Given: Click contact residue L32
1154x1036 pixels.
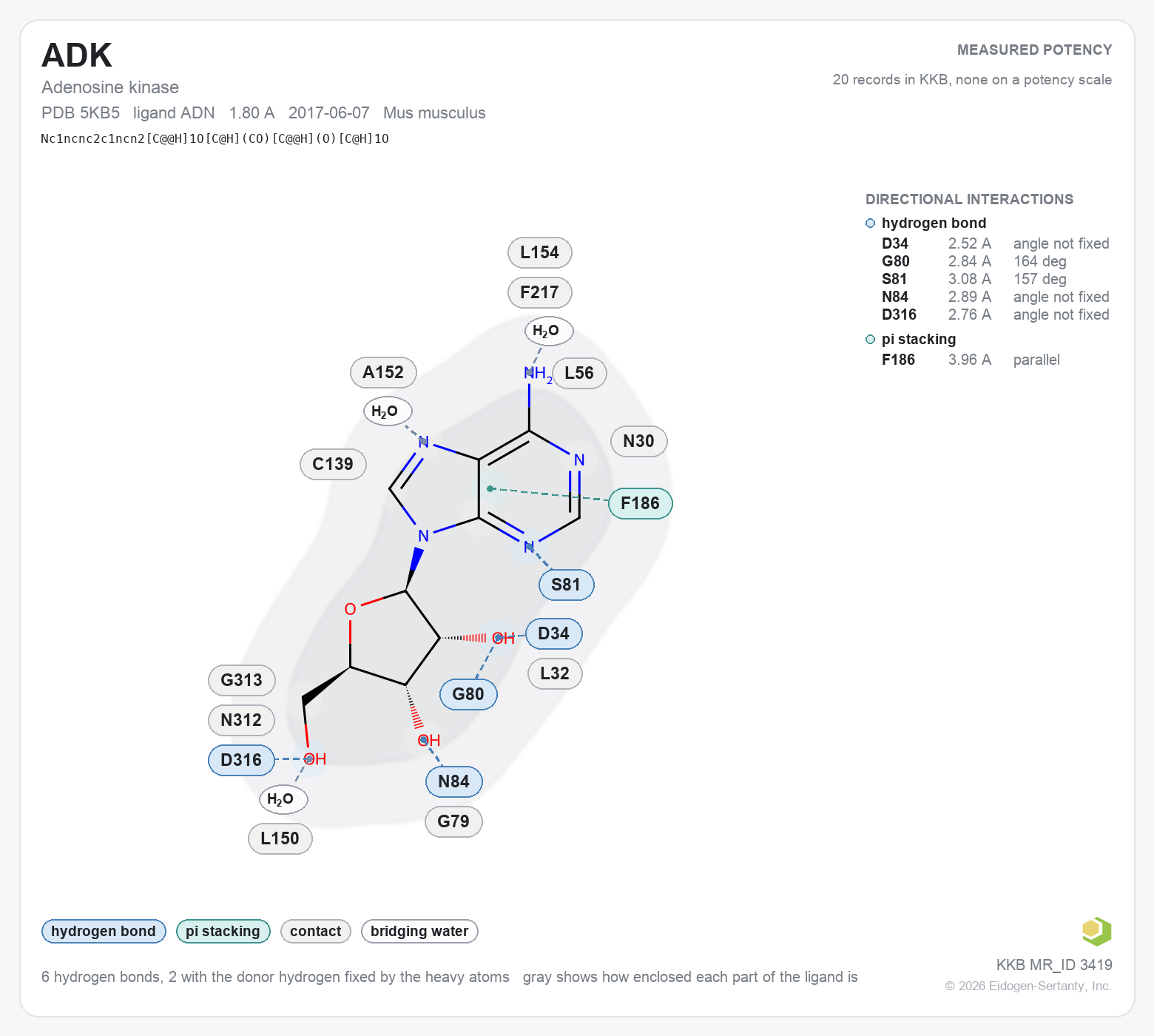Looking at the screenshot, I should (x=555, y=673).
